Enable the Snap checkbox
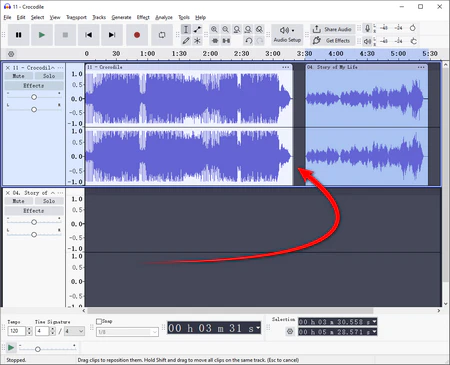Image resolution: width=450 pixels, height=365 pixels. [99, 321]
